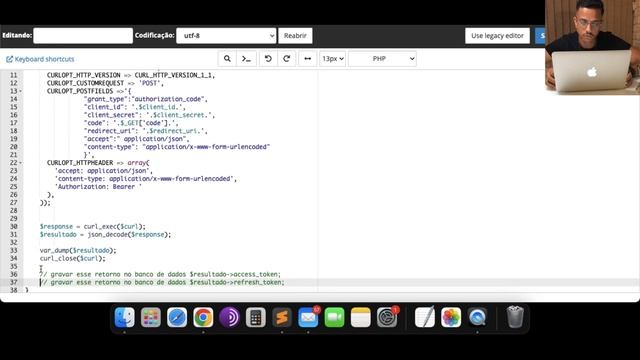The height and width of the screenshot is (360, 640).
Task: Open Photos from the dock
Action: point(451,317)
